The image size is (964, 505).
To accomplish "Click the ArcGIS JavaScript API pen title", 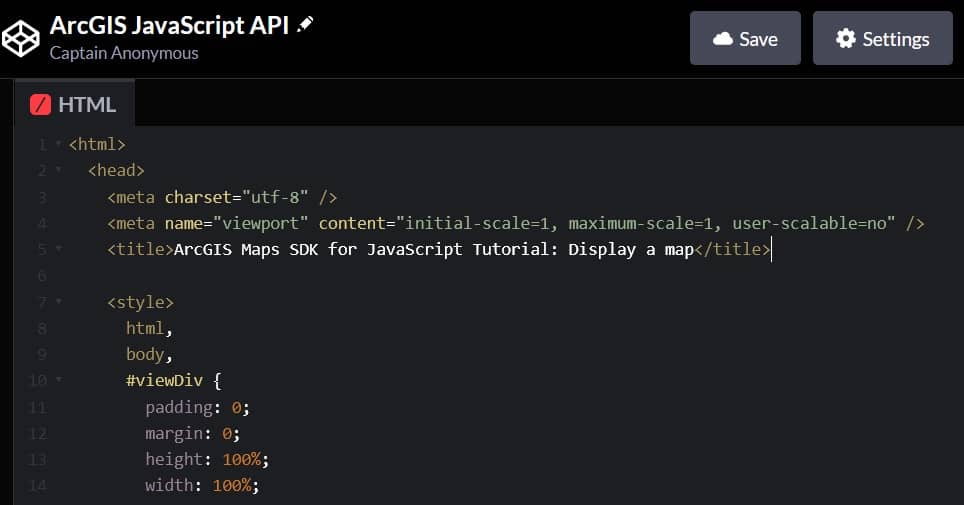I will 169,25.
